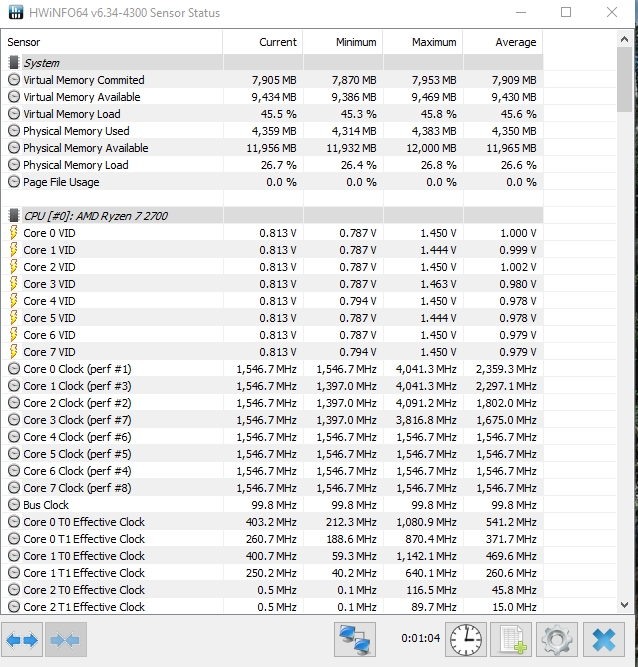
Task: Select the CPU [#0]: AMD Ryzen 7 2700 row
Action: (x=272, y=216)
